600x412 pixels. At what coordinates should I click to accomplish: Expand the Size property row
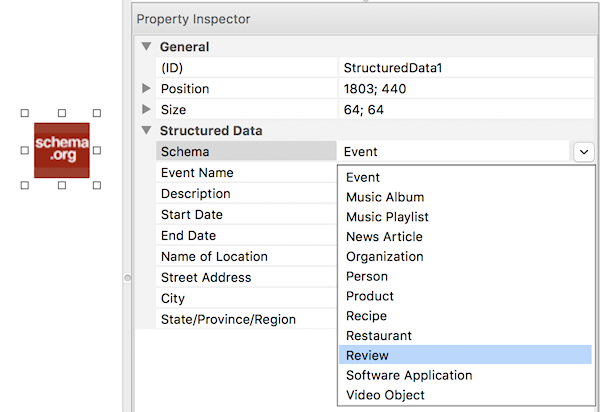click(147, 109)
